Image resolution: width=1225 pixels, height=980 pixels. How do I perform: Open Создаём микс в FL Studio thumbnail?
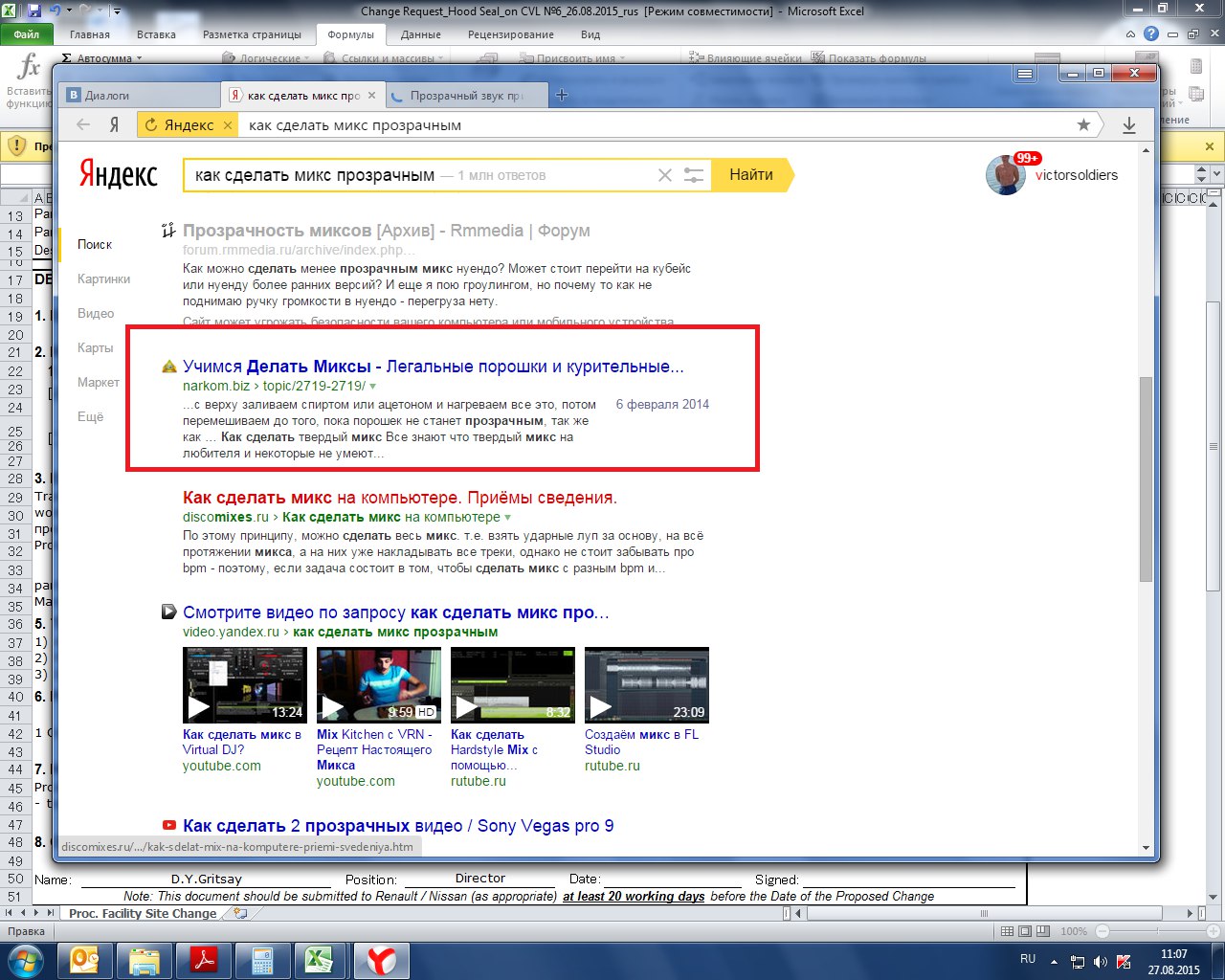point(647,685)
